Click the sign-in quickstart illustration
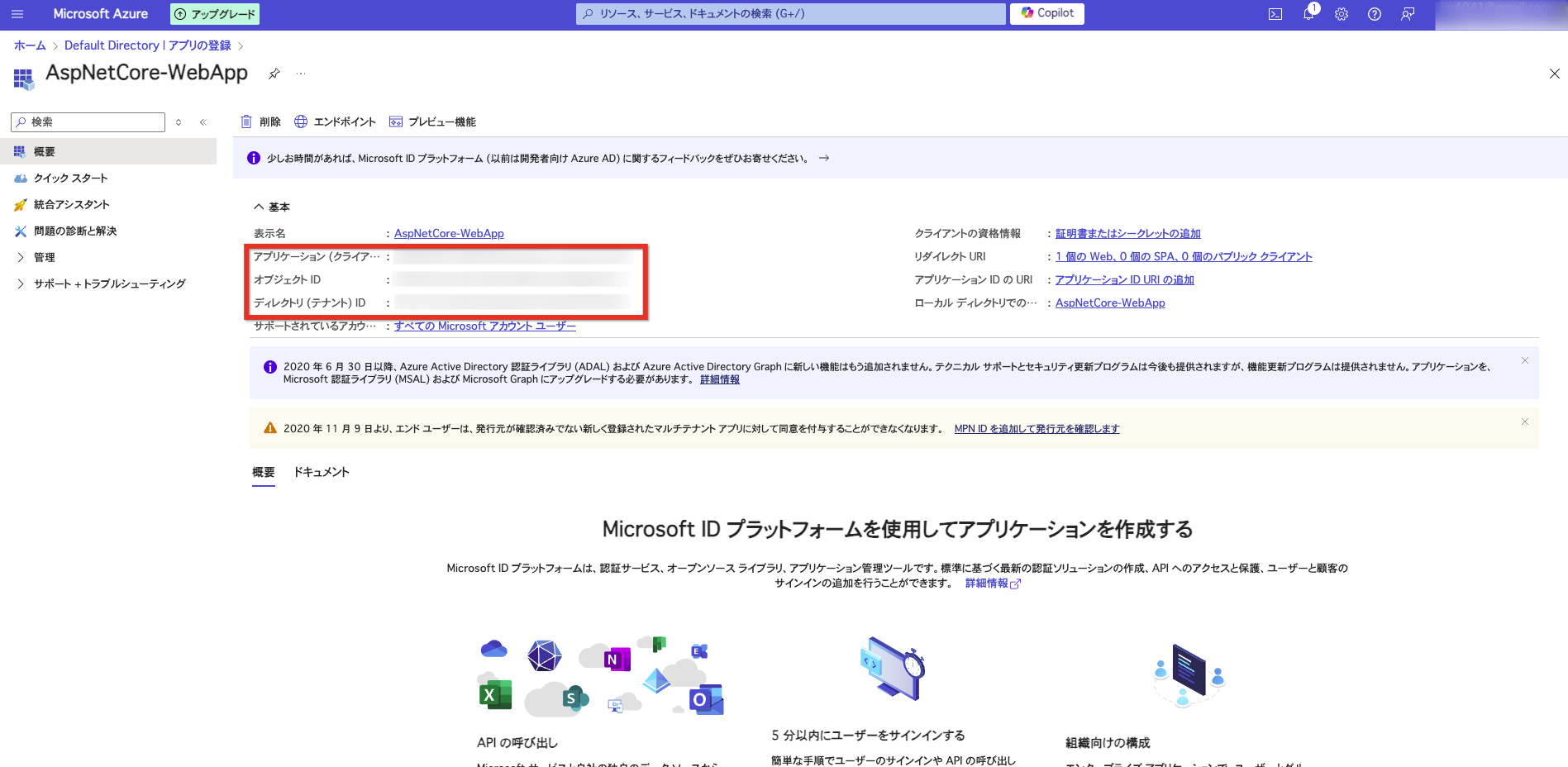Viewport: 1568px width, 767px height. [x=893, y=669]
